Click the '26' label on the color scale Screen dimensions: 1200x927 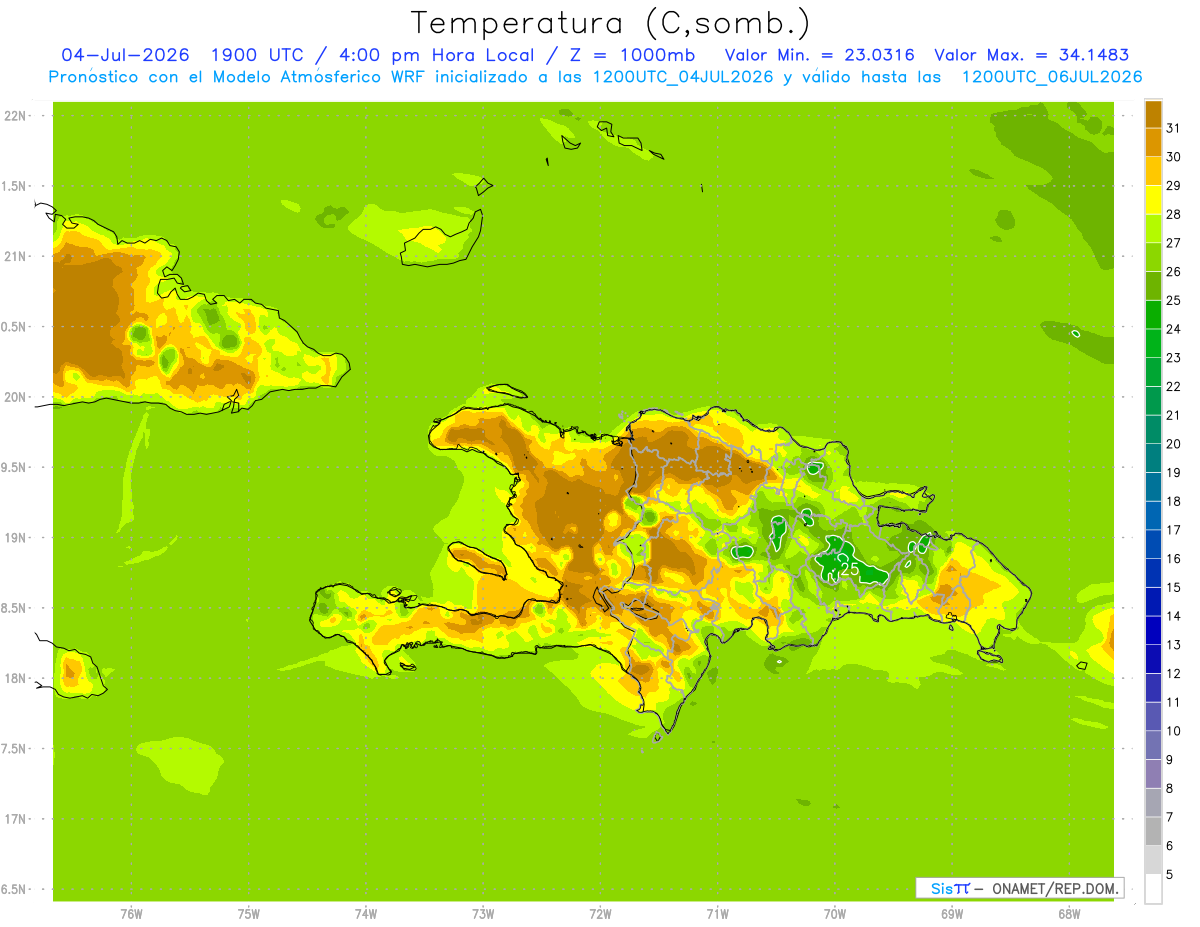(1173, 271)
